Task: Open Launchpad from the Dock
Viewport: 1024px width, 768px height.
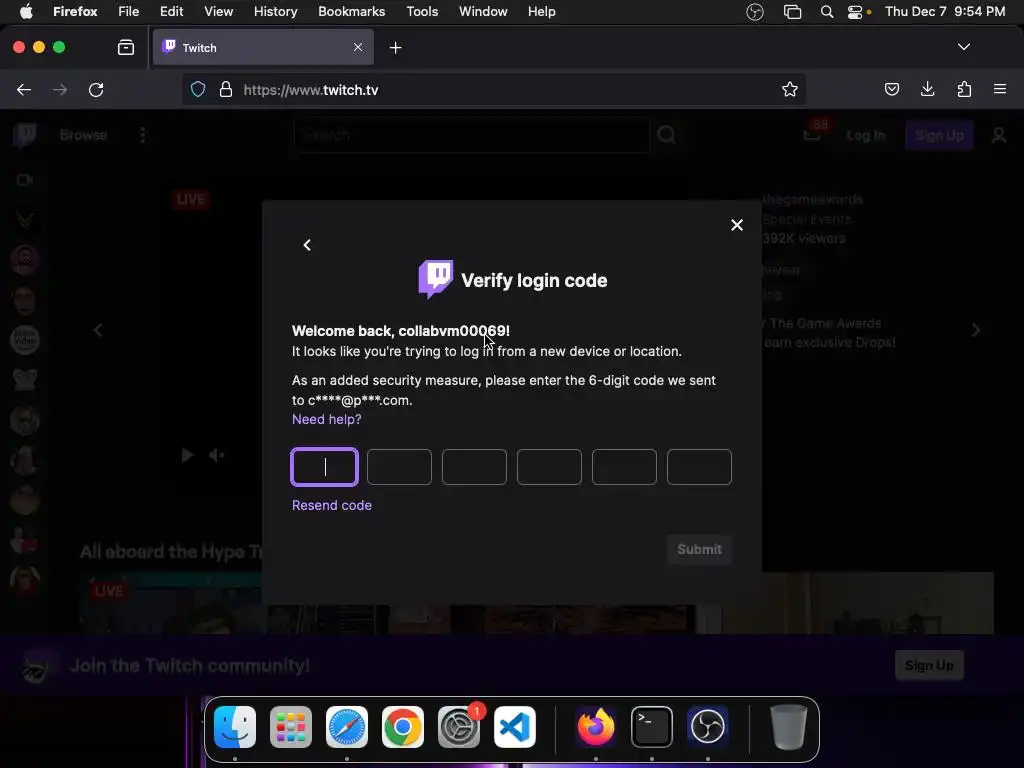Action: 291,727
